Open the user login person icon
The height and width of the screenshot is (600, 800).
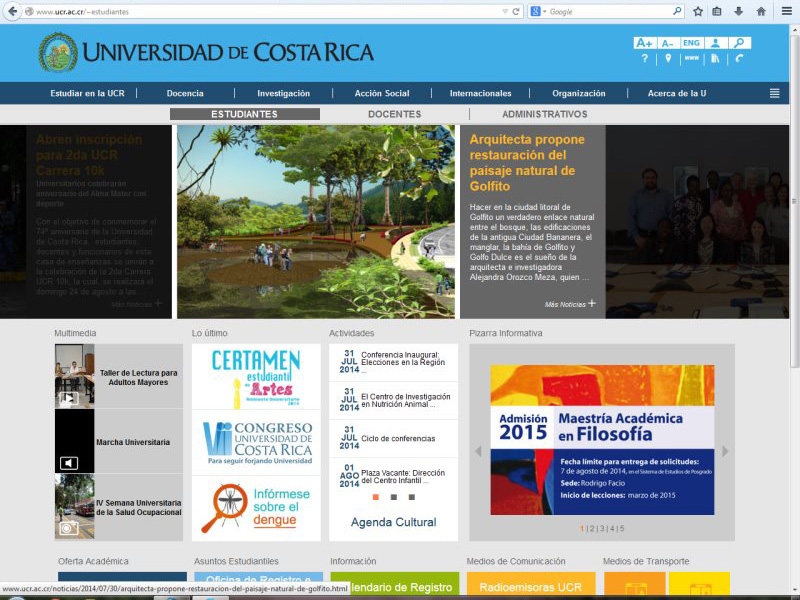click(715, 43)
